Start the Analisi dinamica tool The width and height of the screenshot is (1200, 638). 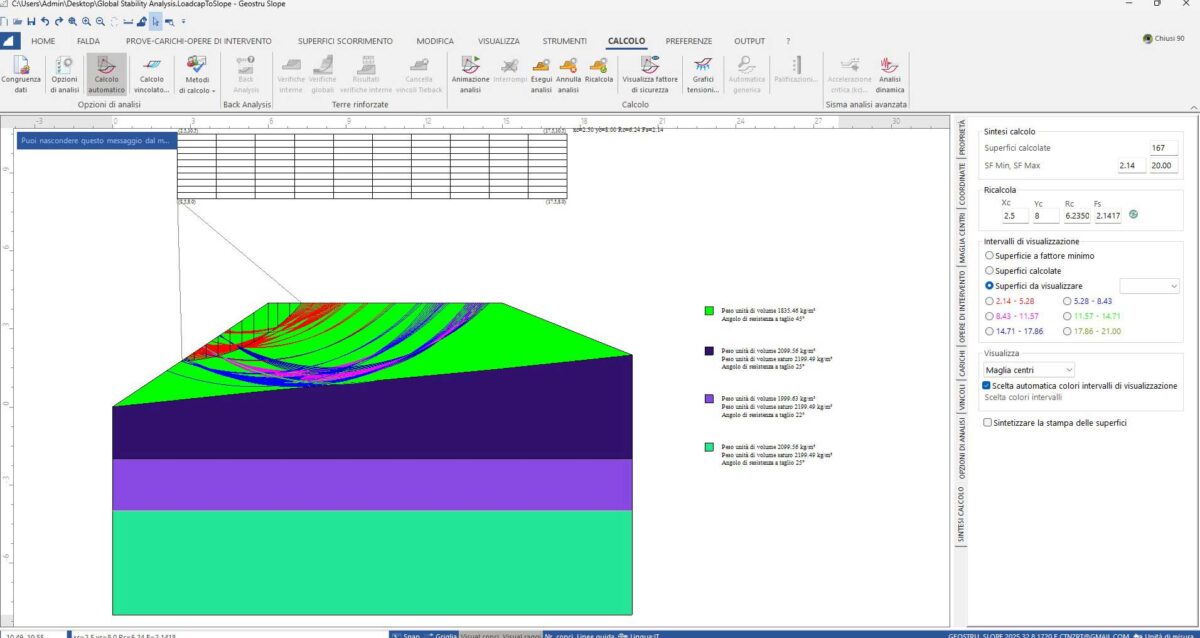coord(890,75)
